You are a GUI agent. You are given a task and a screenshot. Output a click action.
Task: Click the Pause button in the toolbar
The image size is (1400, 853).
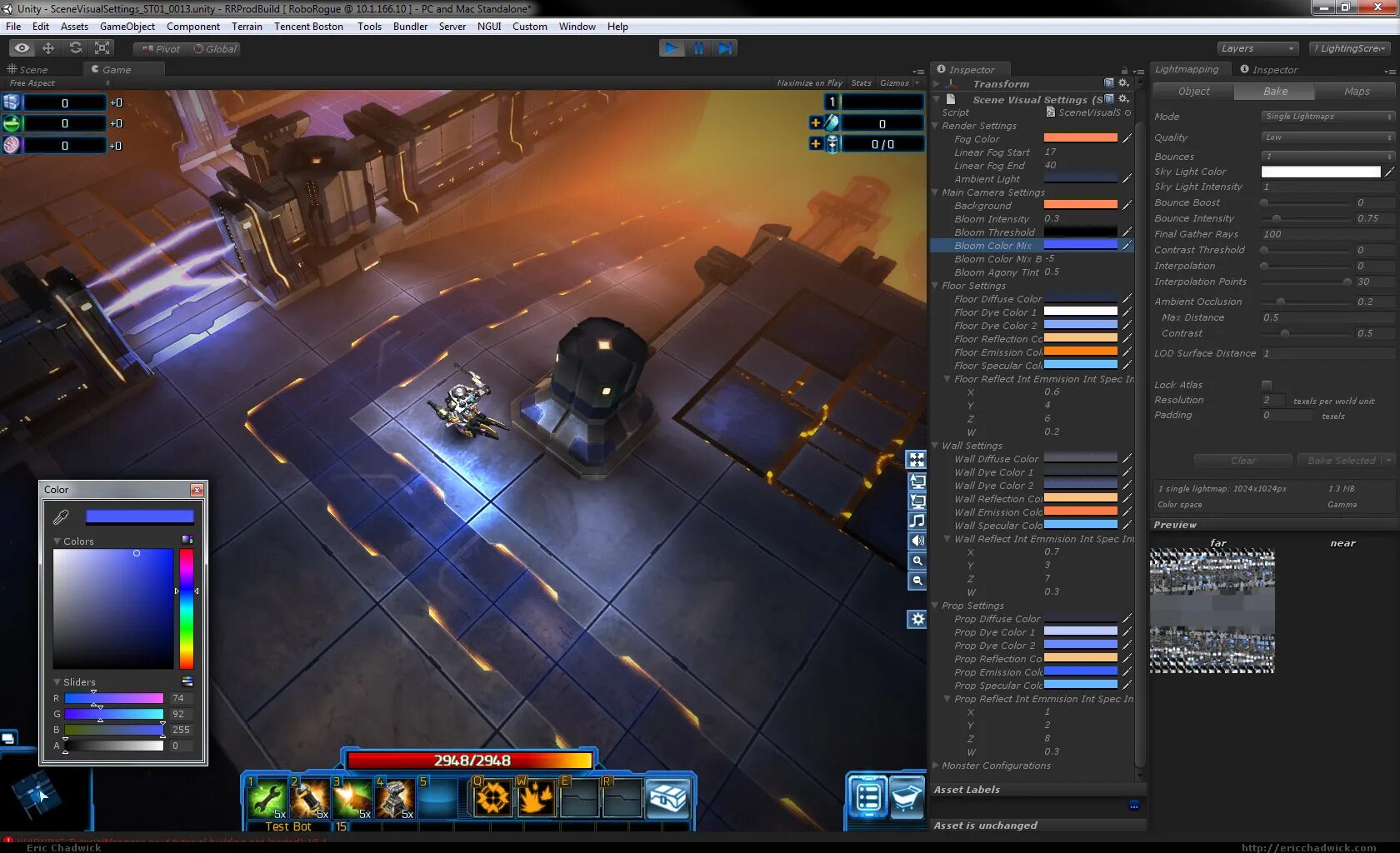(698, 48)
